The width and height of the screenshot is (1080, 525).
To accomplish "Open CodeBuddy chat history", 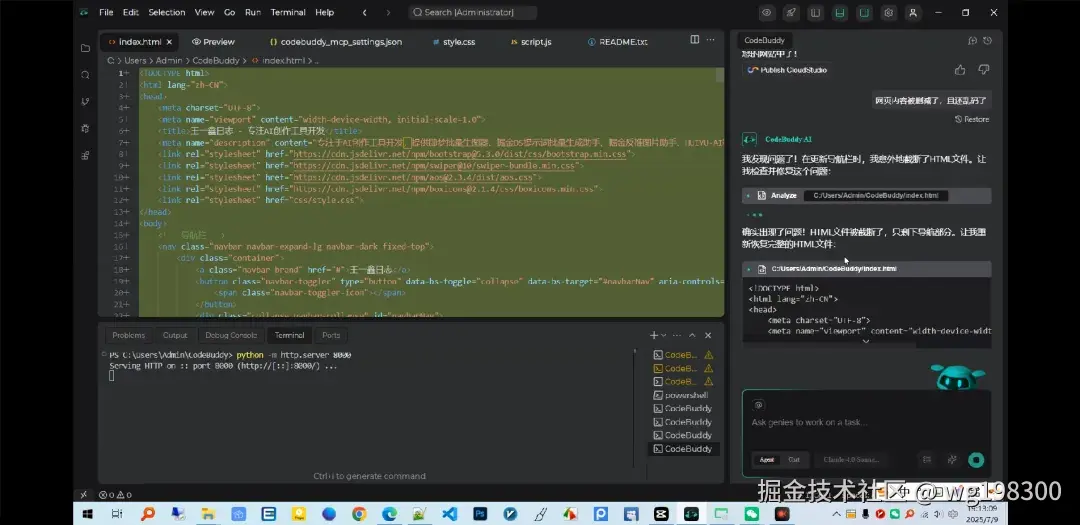I will coord(988,41).
